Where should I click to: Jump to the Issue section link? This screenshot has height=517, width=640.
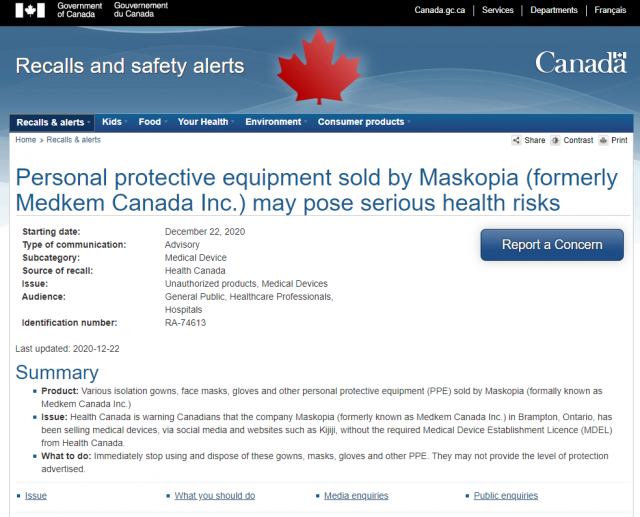36,496
